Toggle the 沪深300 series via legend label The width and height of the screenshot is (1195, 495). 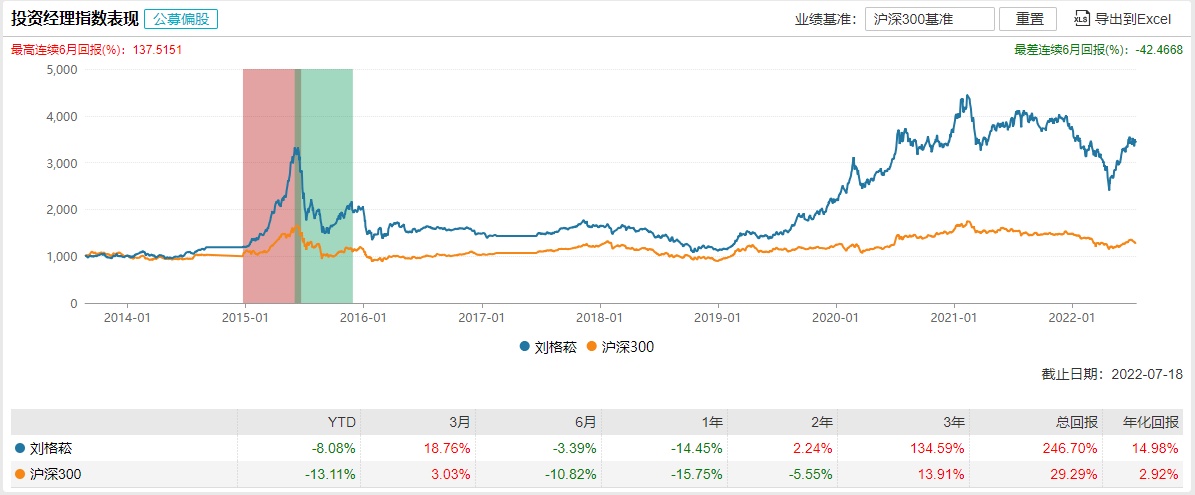(x=627, y=347)
